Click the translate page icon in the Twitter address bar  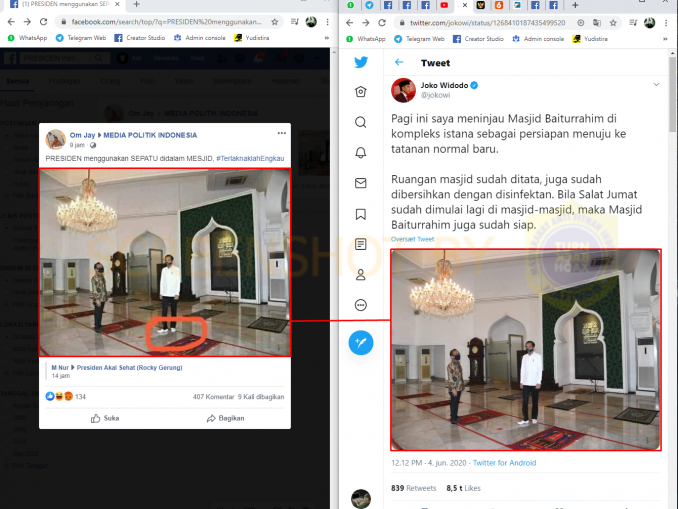(597, 22)
